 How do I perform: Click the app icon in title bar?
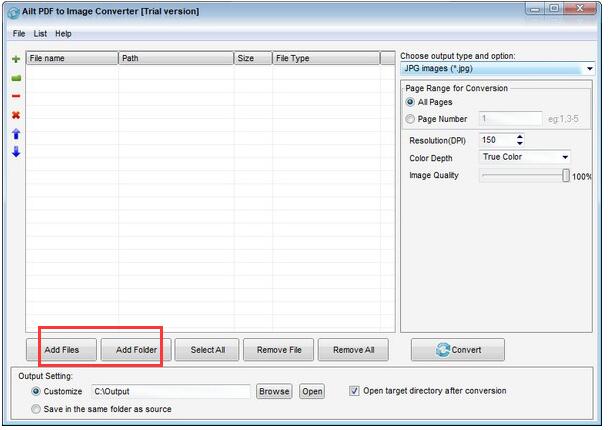pyautogui.click(x=13, y=12)
